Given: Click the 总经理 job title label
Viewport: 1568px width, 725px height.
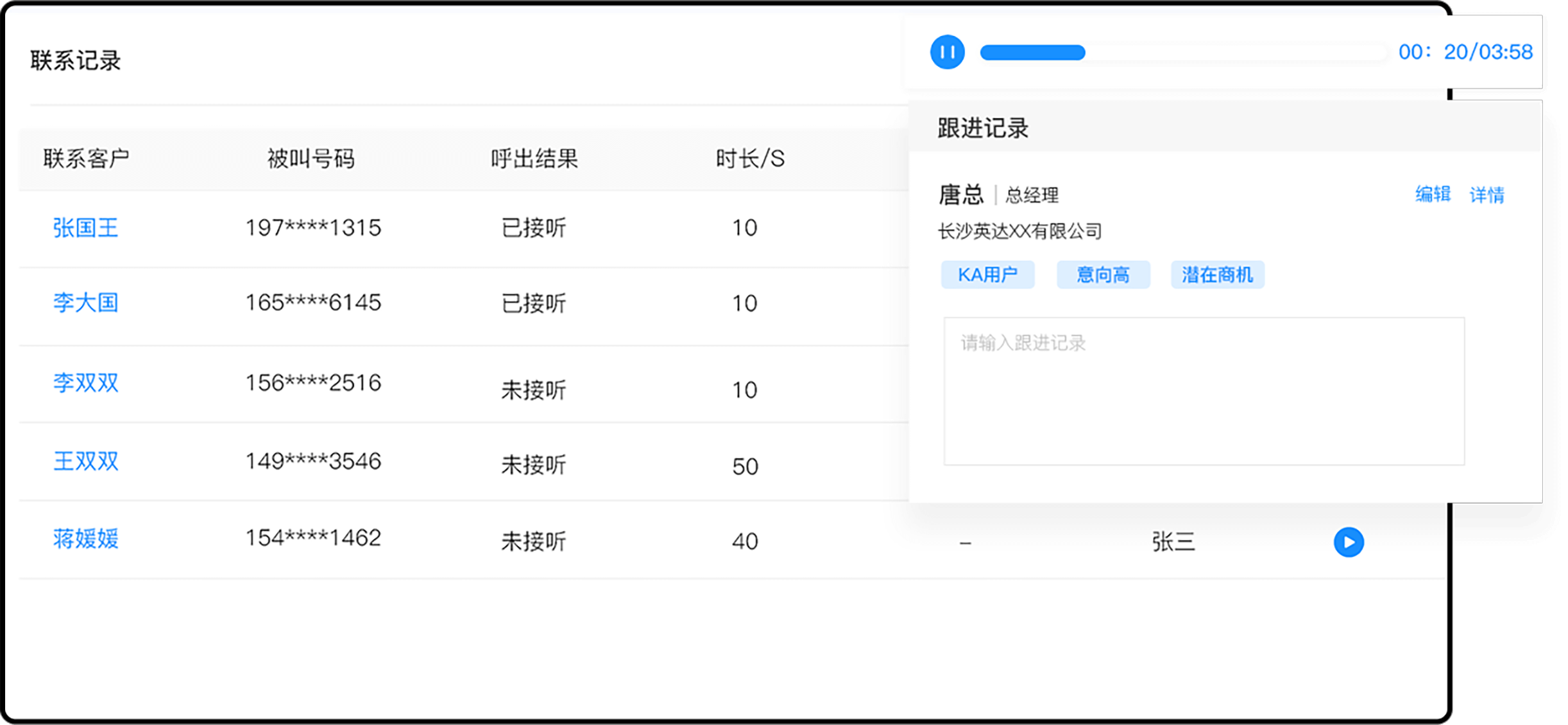Looking at the screenshot, I should pyautogui.click(x=1032, y=195).
